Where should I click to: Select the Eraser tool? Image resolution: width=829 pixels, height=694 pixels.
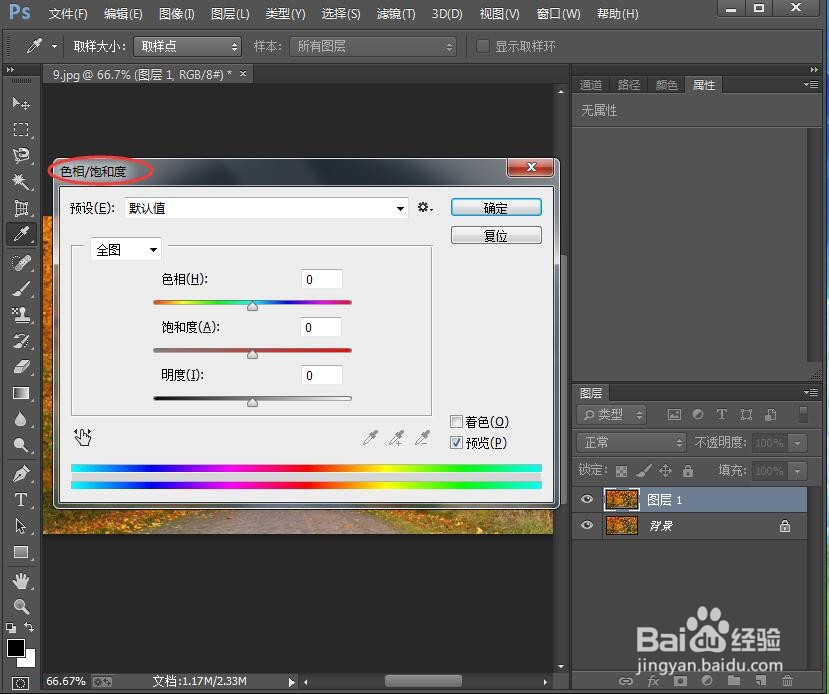point(21,367)
